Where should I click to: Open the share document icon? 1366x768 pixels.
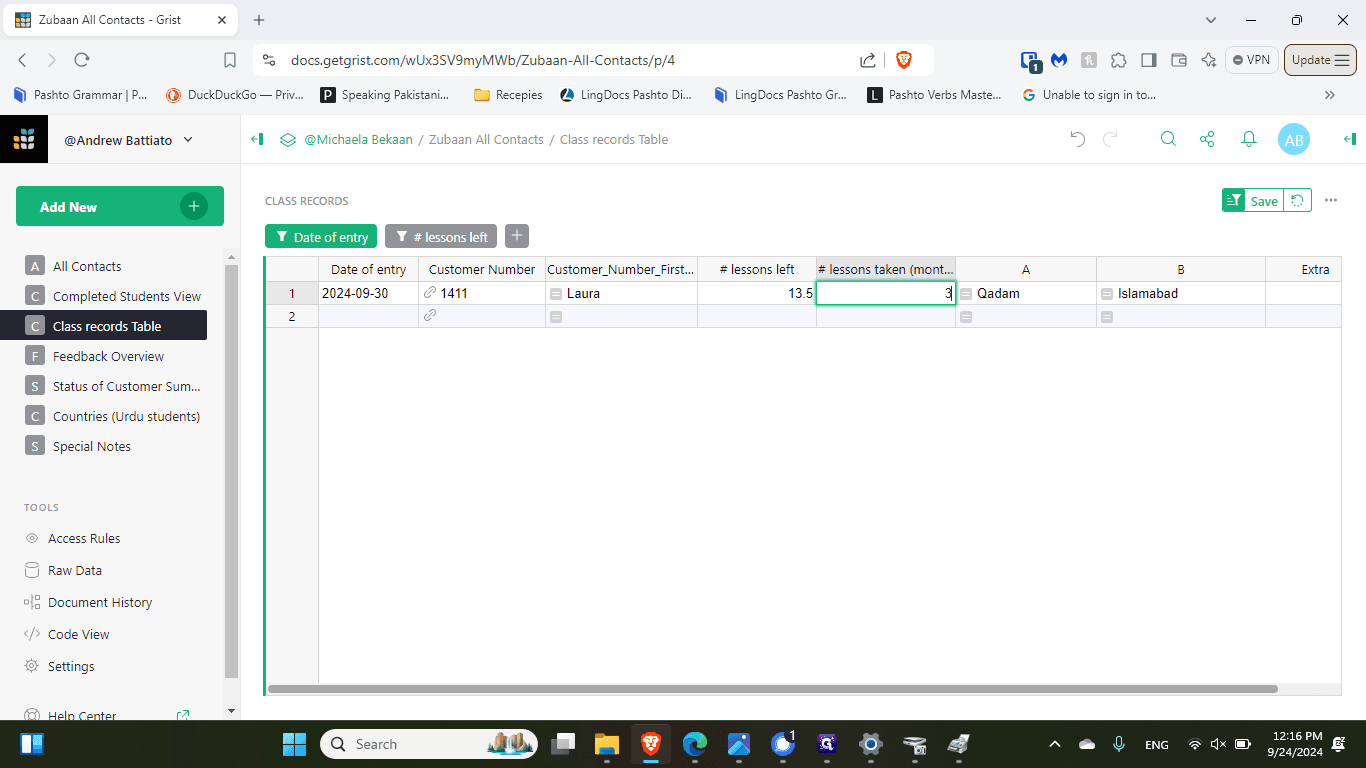[x=1207, y=140]
